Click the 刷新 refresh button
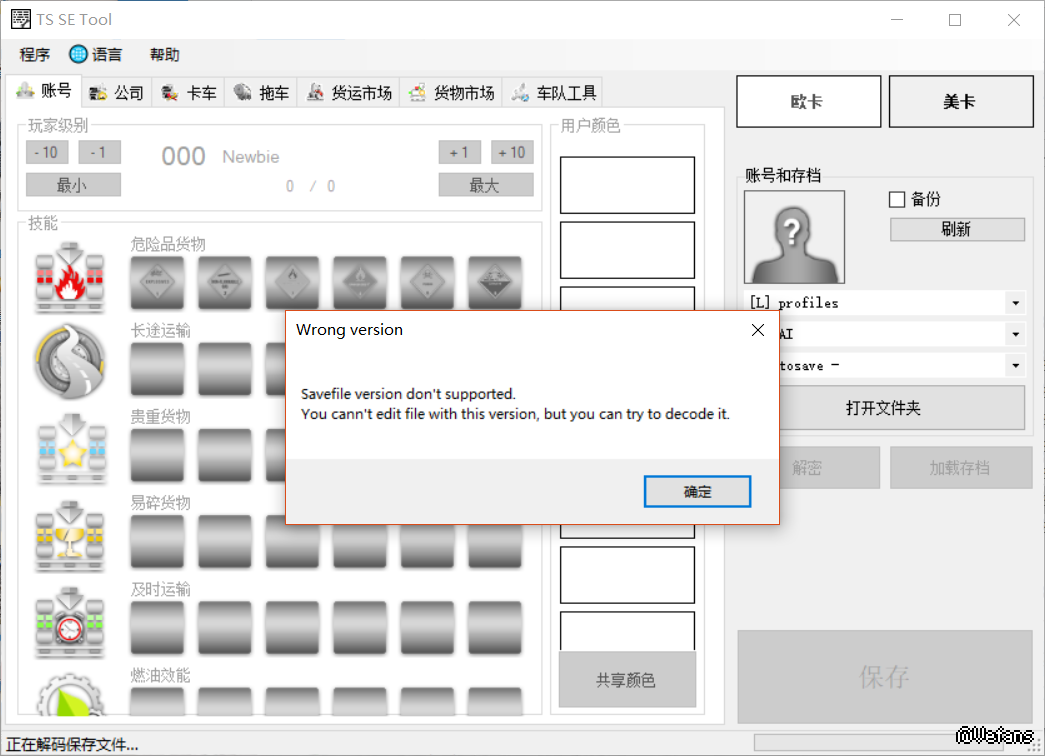This screenshot has width=1045, height=756. tap(957, 229)
